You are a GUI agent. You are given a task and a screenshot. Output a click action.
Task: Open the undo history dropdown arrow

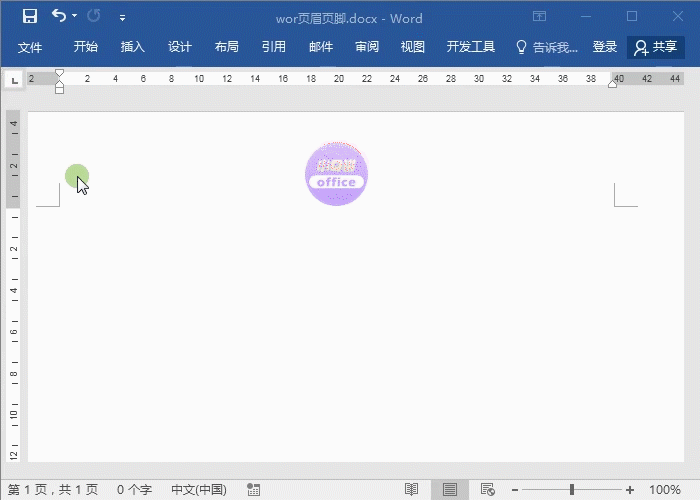[x=75, y=16]
